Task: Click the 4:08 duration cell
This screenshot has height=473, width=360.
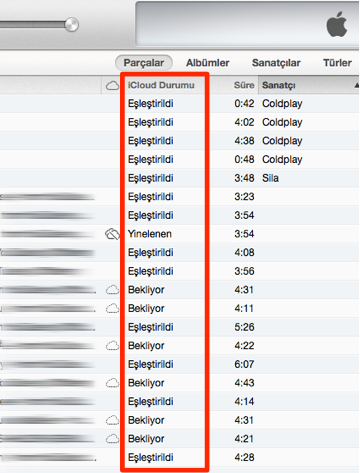Action: pyautogui.click(x=244, y=253)
